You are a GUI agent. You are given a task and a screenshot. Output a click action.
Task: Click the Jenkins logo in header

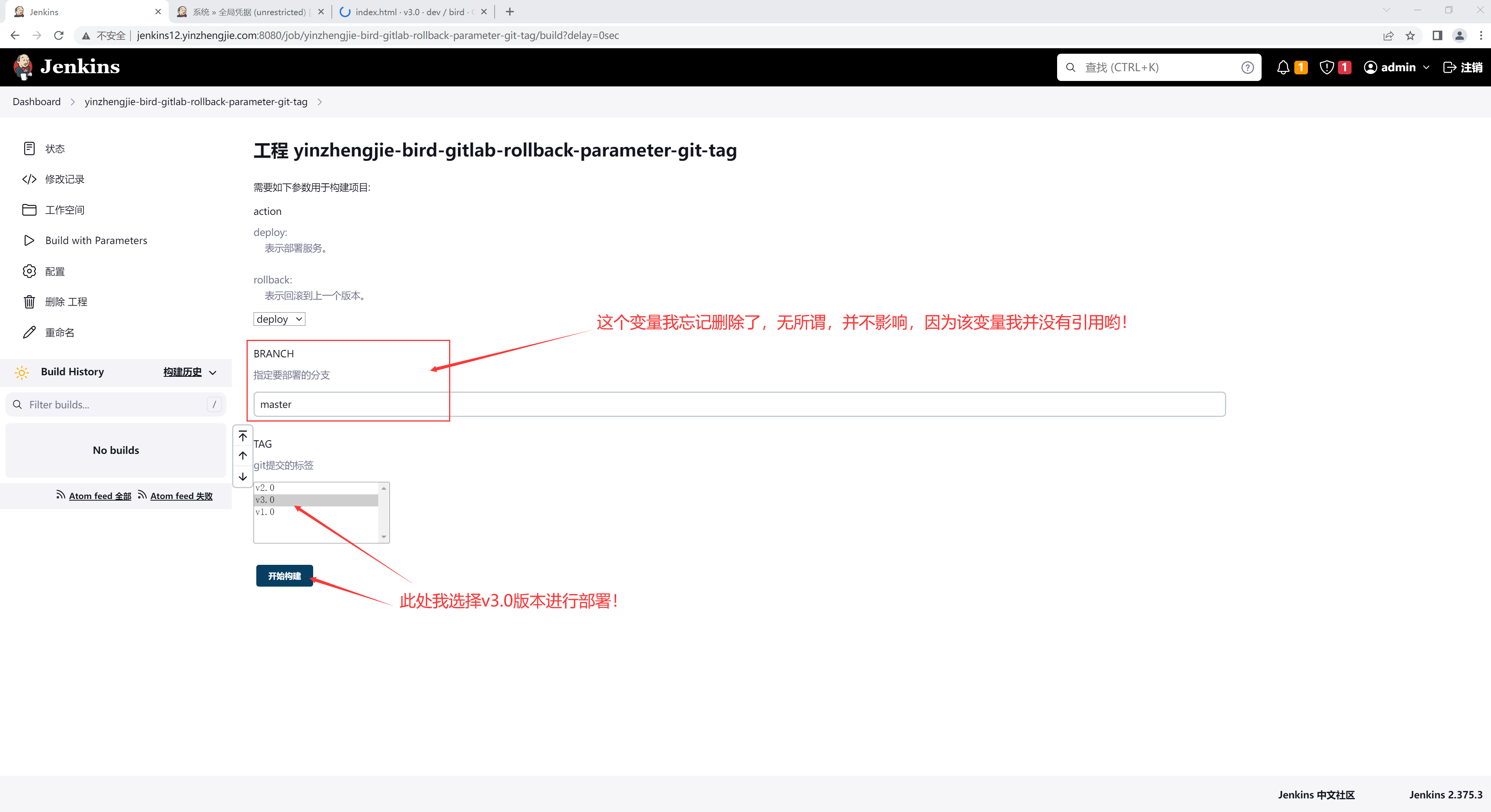[x=67, y=67]
